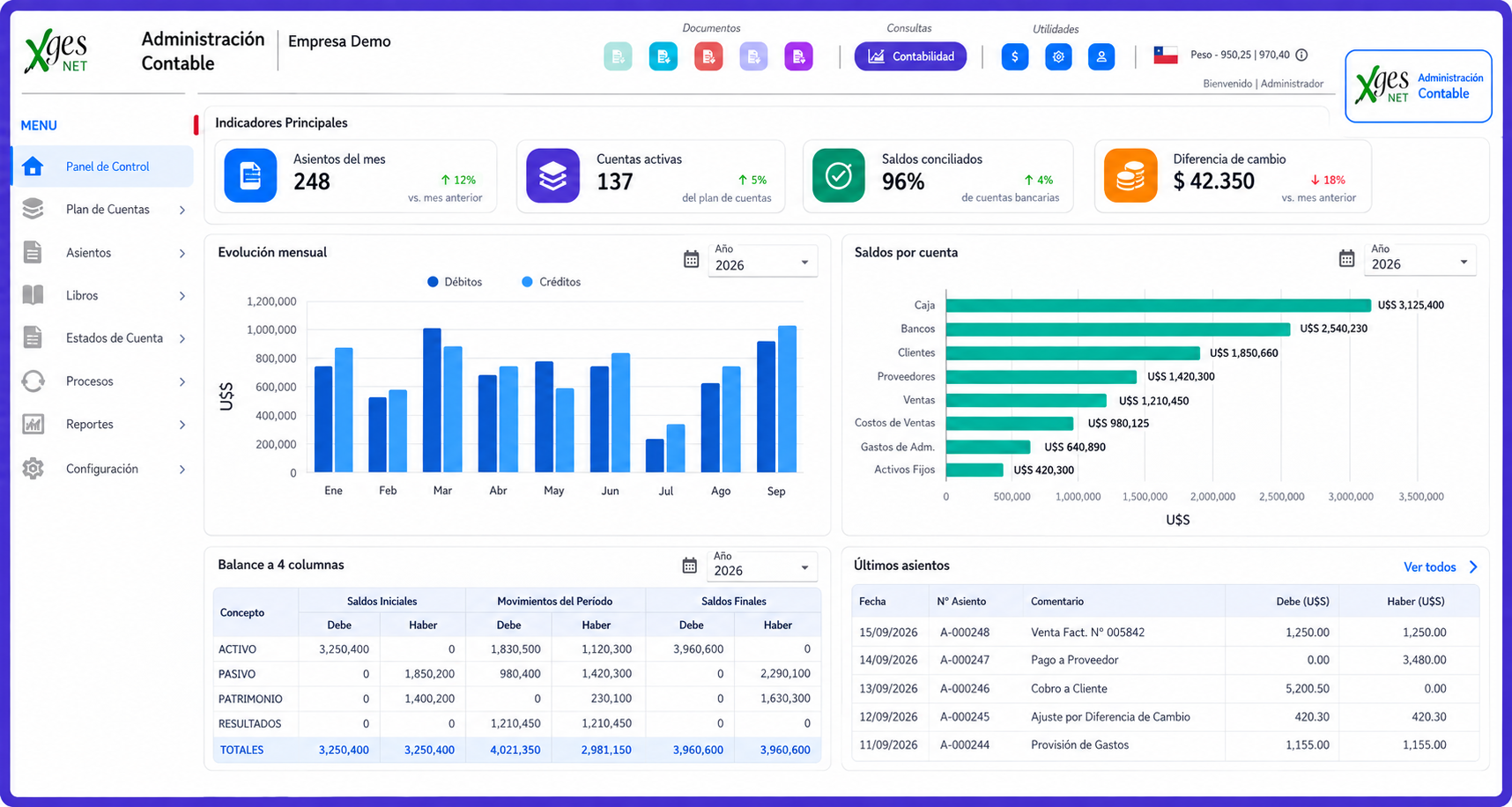
Task: Expand the Procesos menu chevron
Action: (x=182, y=381)
